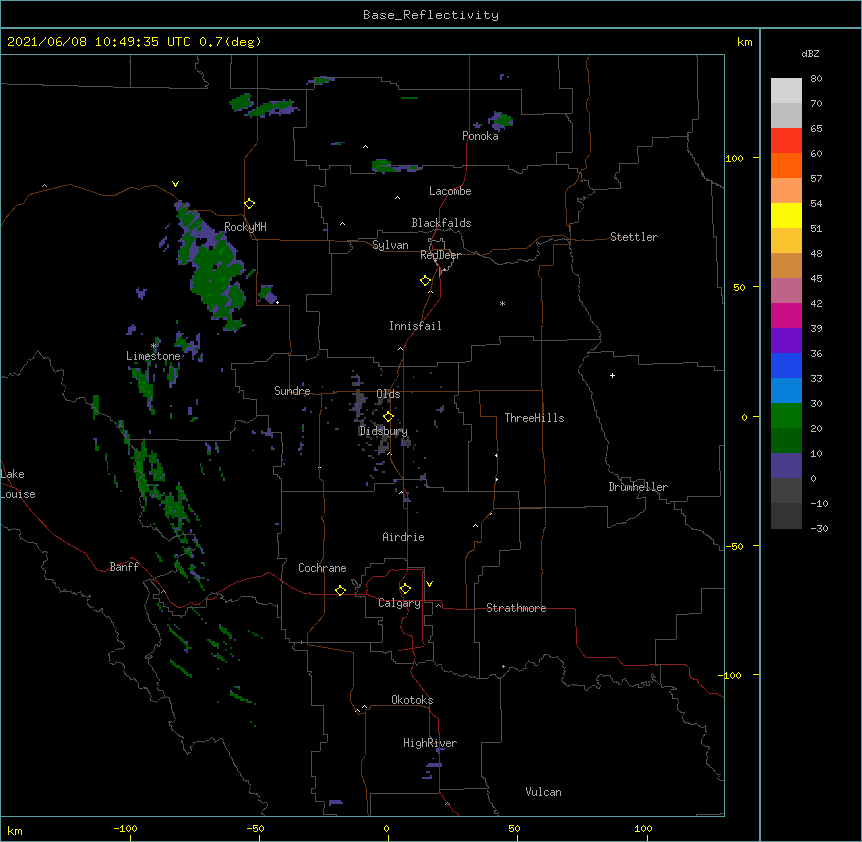Click the km unit label left of -100
The height and width of the screenshot is (842, 862).
15,830
